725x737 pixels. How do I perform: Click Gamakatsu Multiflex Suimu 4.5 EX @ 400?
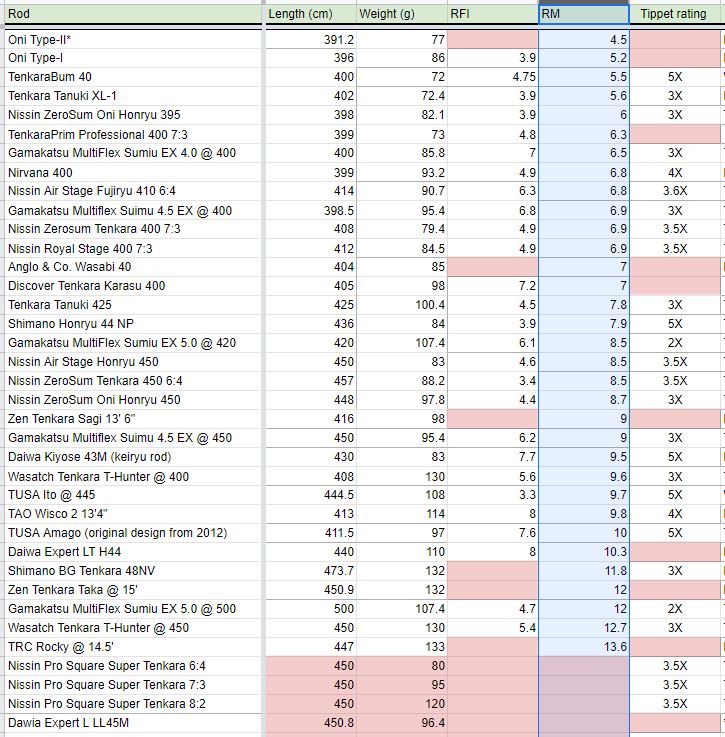pyautogui.click(x=133, y=210)
